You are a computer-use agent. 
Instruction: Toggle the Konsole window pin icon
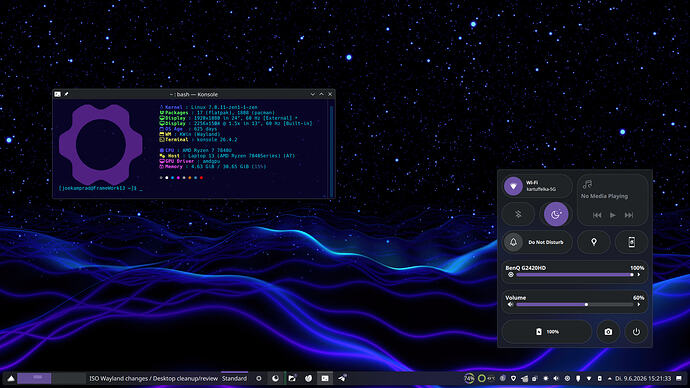pyautogui.click(x=66, y=94)
